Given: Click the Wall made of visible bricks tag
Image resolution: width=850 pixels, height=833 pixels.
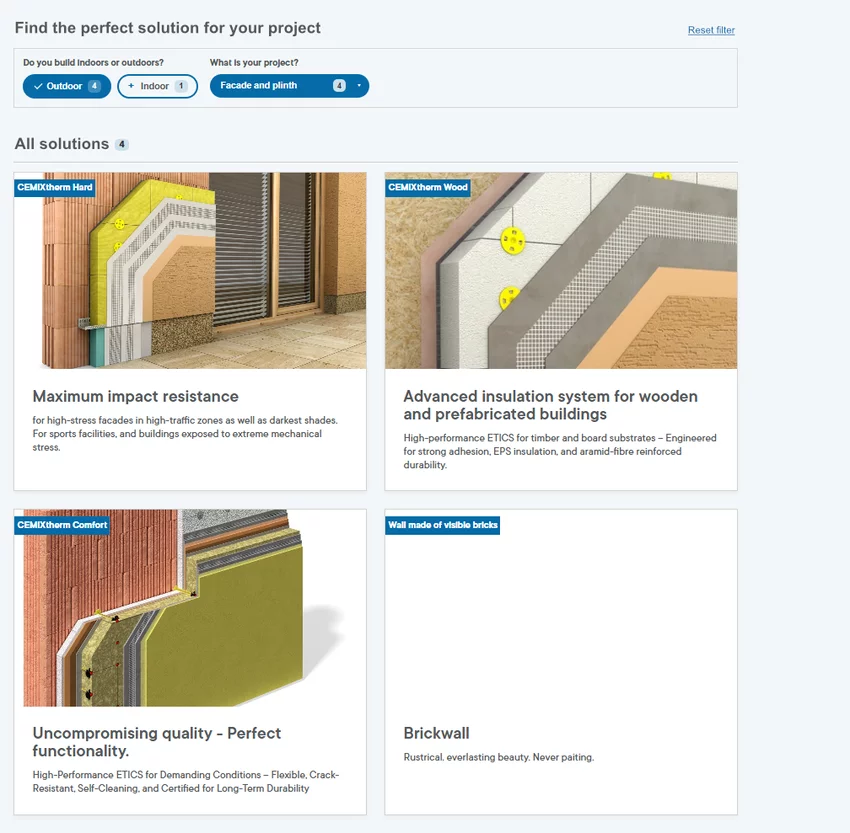Looking at the screenshot, I should [x=442, y=525].
